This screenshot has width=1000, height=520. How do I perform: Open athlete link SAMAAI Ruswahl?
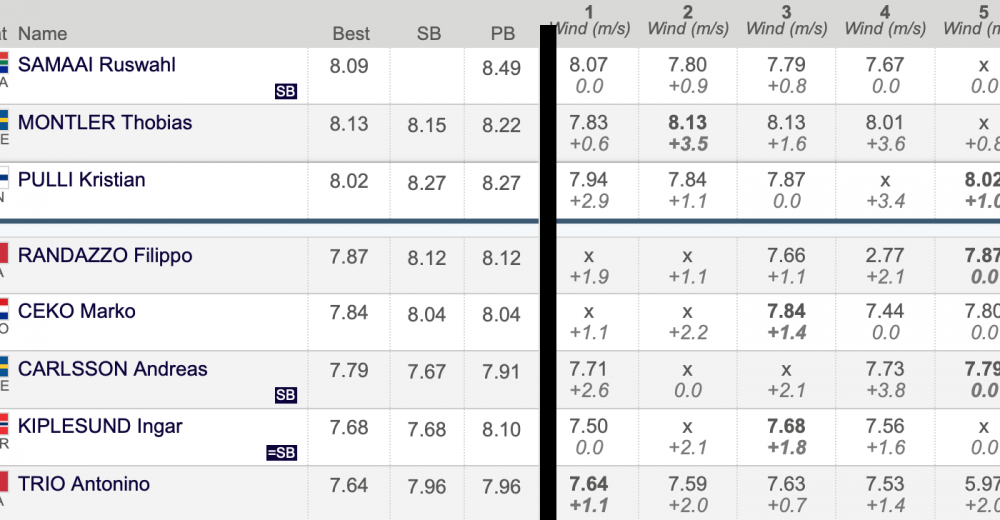coord(96,64)
